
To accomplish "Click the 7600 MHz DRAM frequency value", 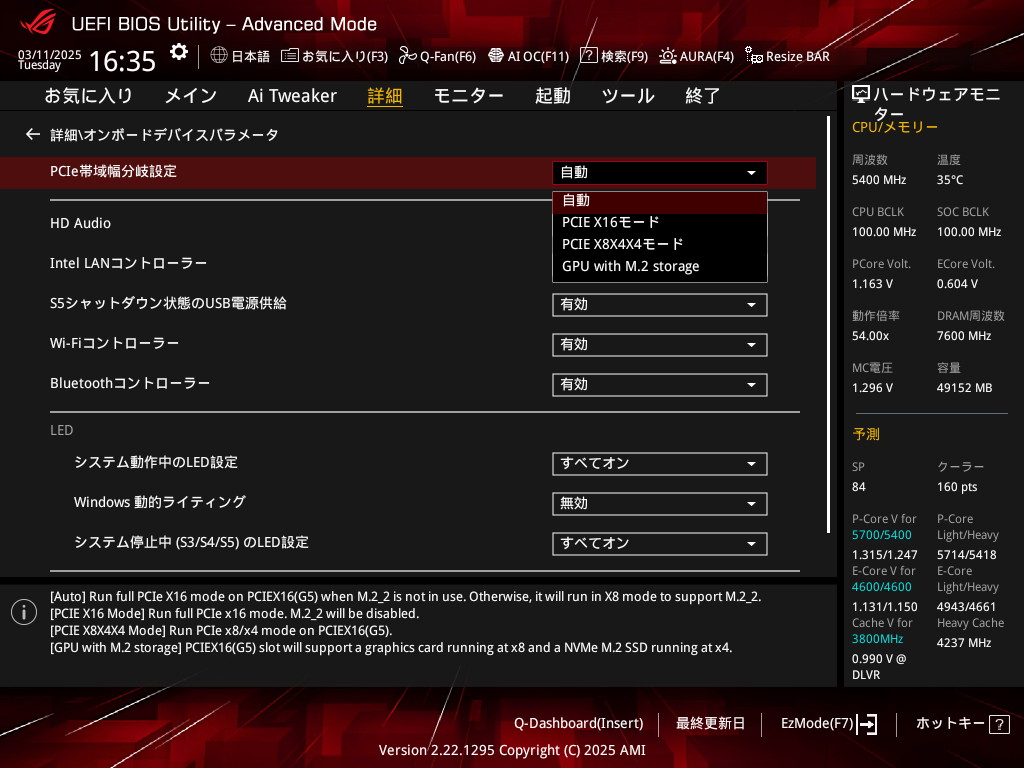I will pos(964,336).
